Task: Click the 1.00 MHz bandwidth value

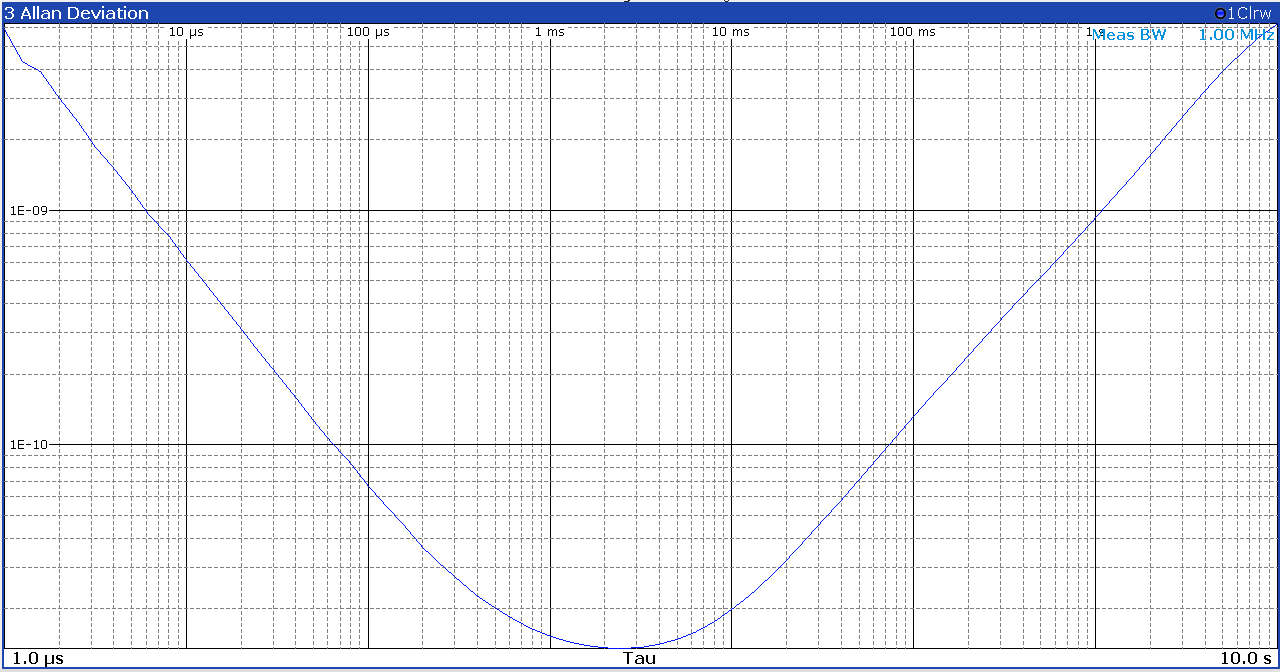Action: click(x=1236, y=35)
